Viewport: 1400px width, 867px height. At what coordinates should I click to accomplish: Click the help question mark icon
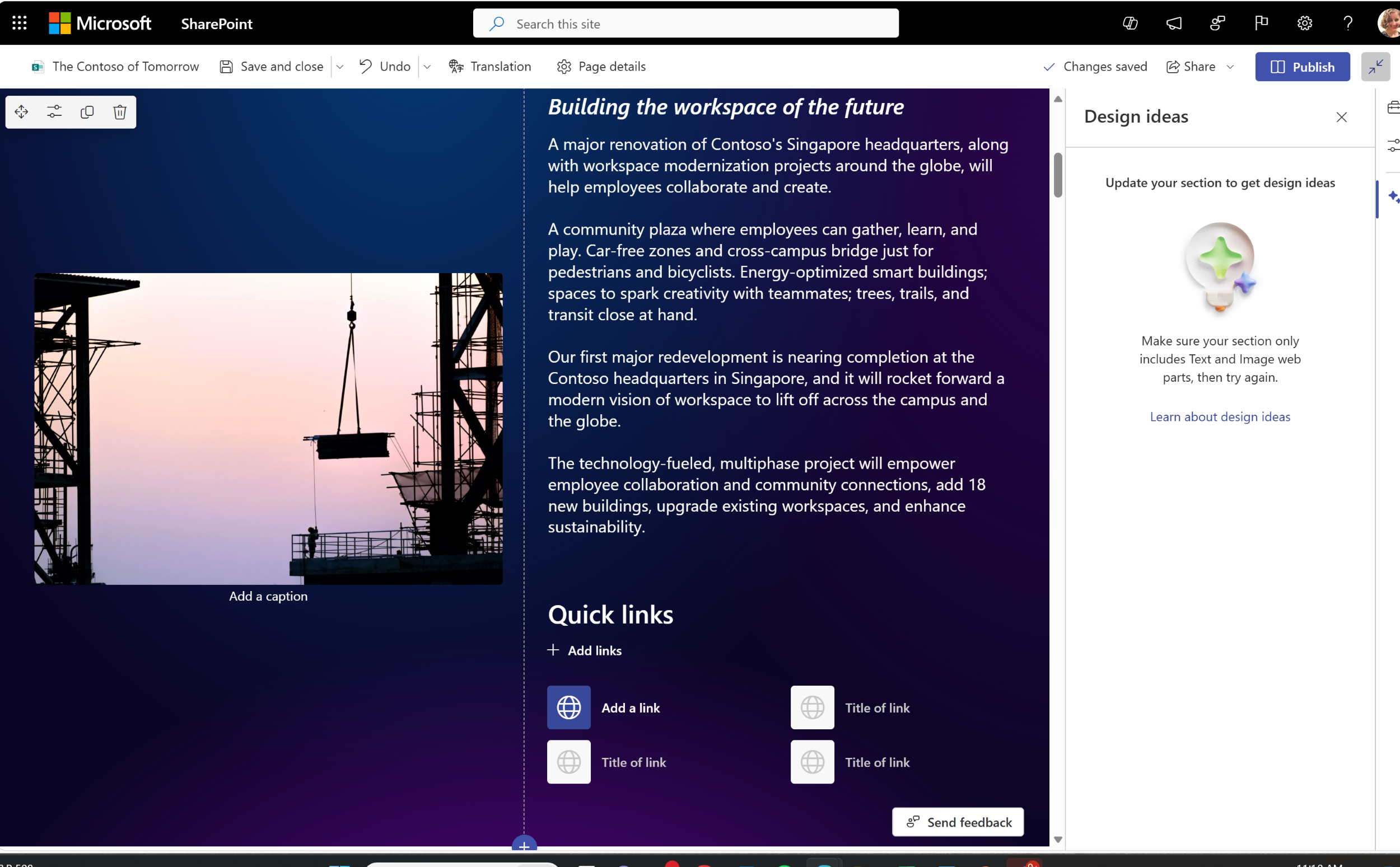click(x=1348, y=23)
